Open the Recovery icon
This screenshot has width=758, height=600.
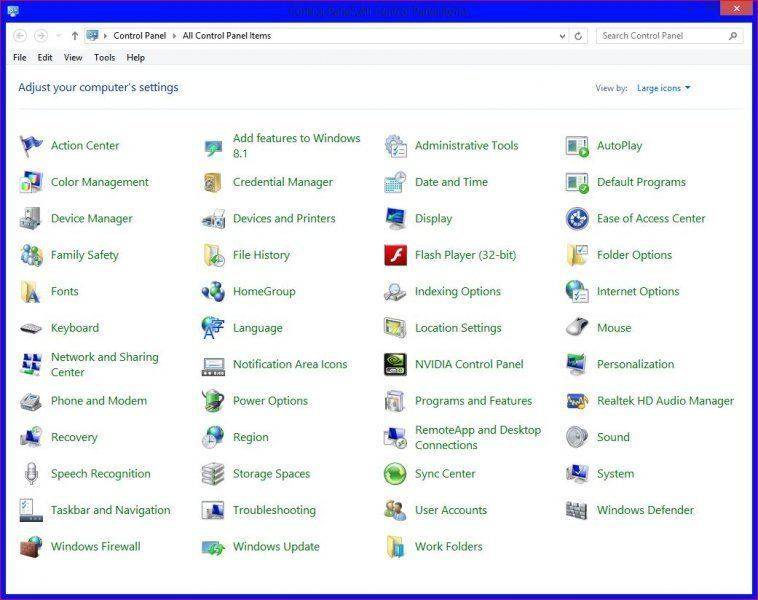pos(31,437)
